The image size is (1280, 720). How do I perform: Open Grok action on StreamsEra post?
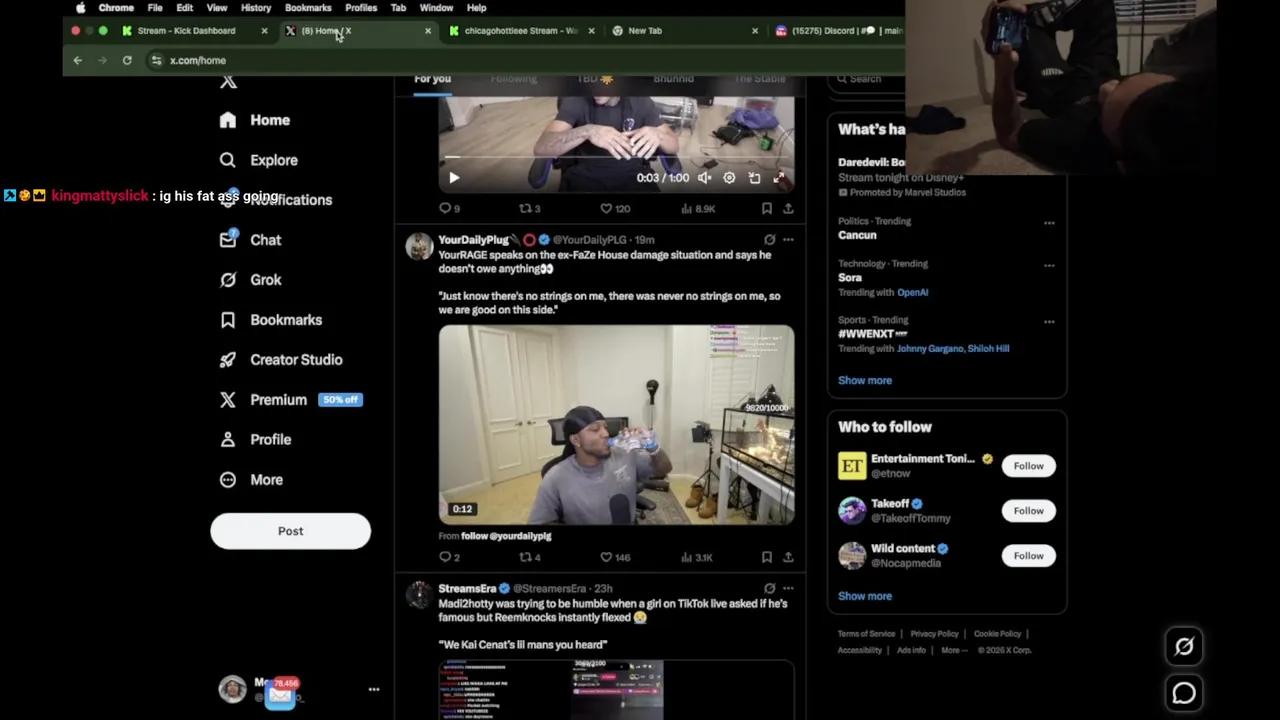[x=769, y=589]
